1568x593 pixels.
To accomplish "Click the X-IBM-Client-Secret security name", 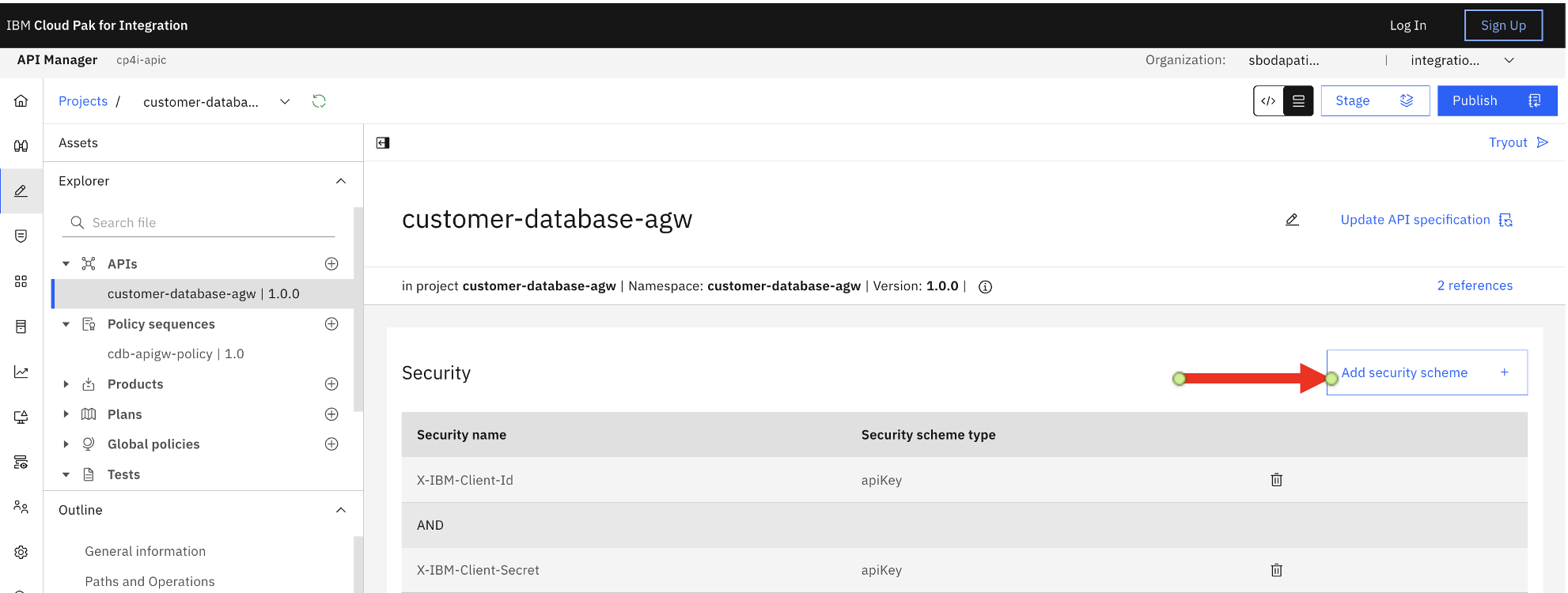I will [x=478, y=570].
